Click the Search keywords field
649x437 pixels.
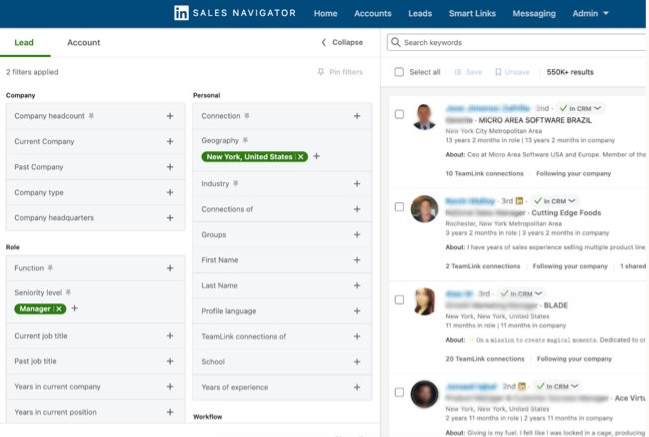(x=517, y=42)
